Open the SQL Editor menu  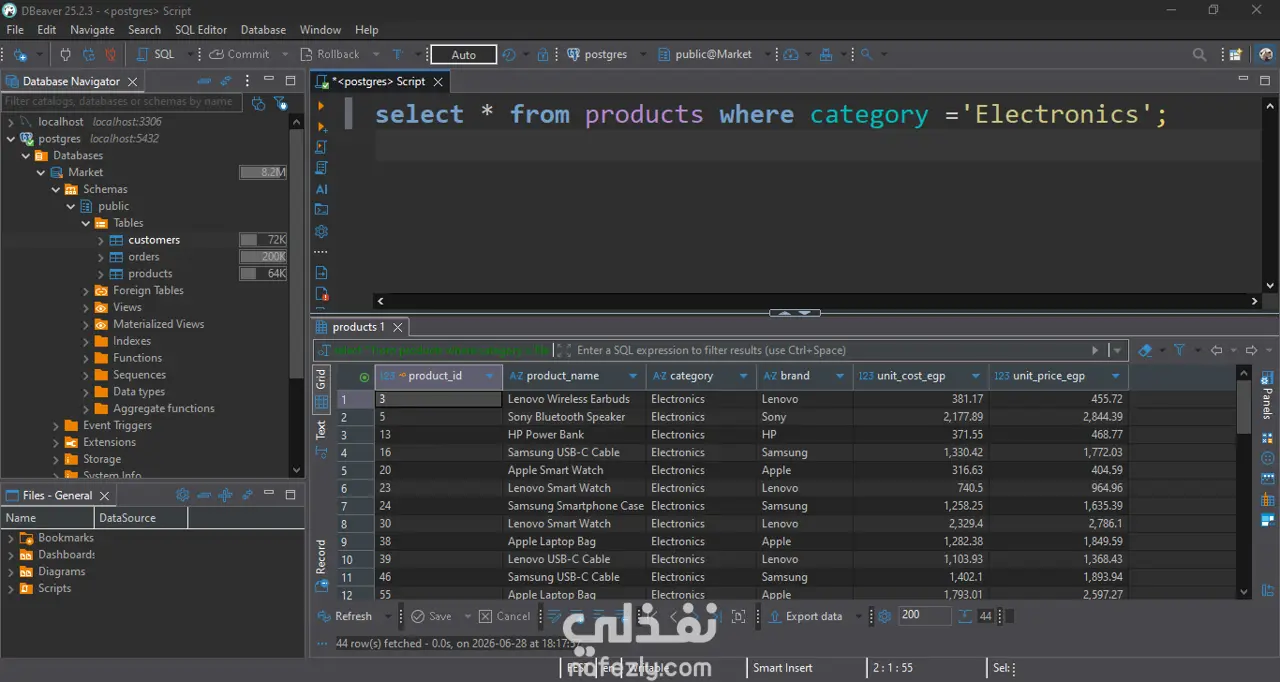point(201,30)
